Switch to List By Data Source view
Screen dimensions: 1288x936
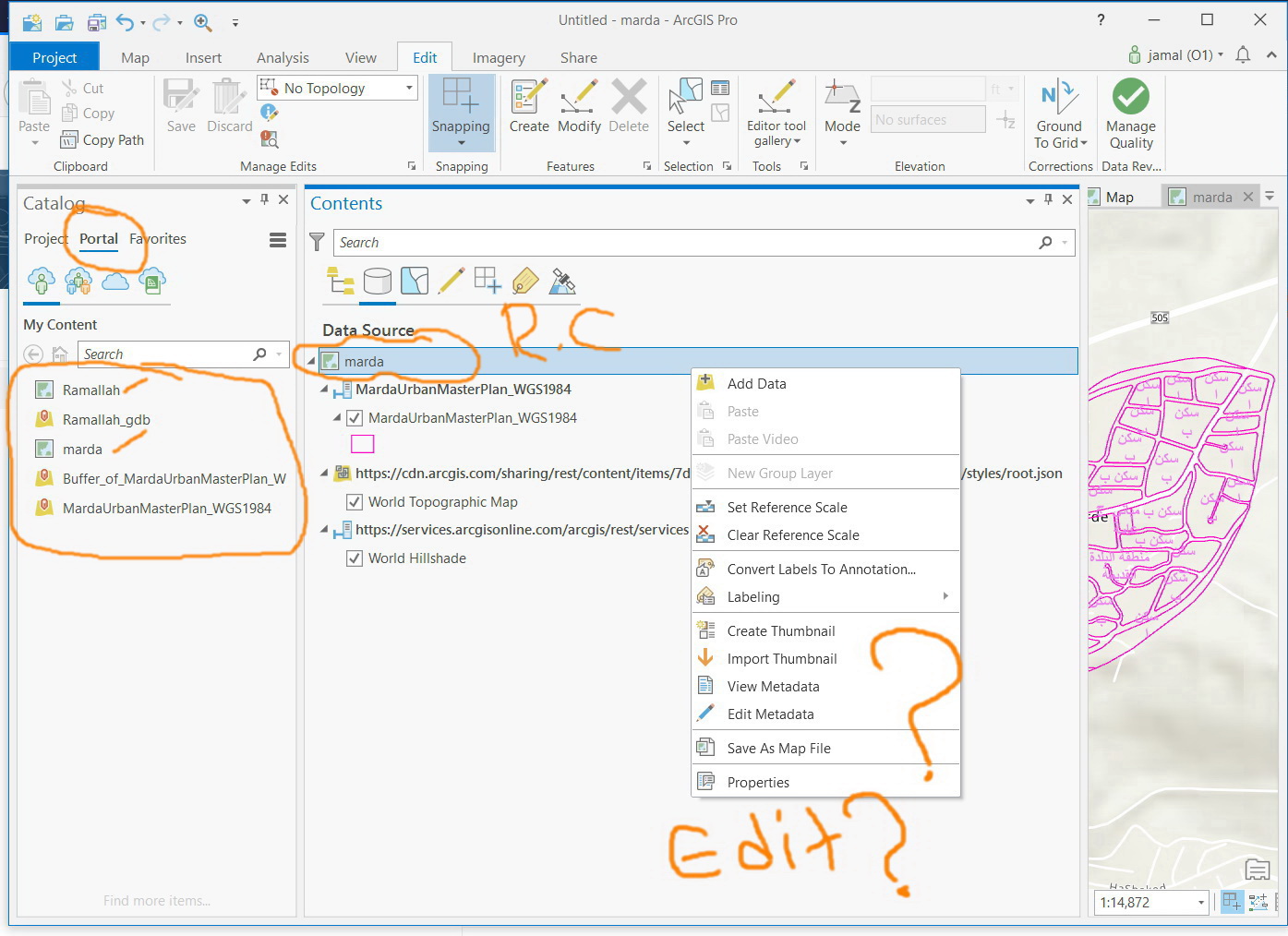pos(378,281)
